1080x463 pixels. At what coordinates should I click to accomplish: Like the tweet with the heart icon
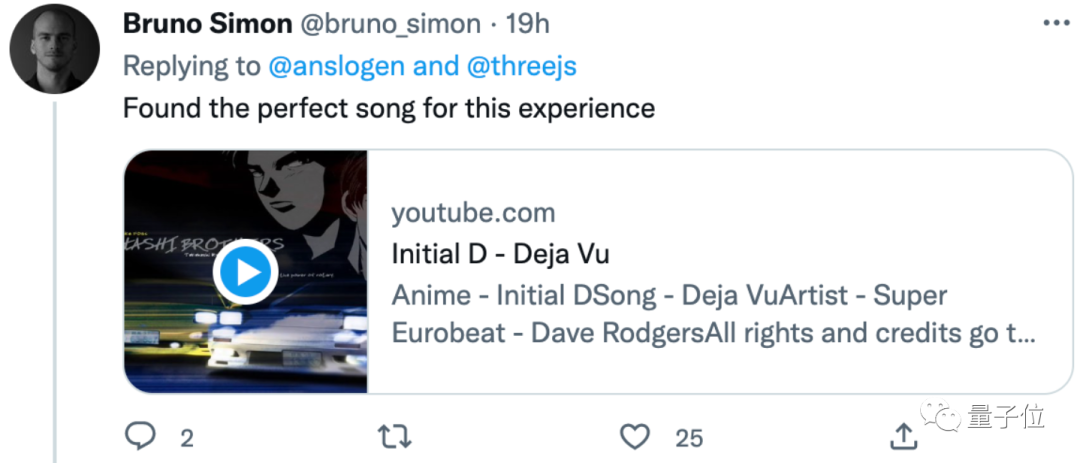pos(635,435)
